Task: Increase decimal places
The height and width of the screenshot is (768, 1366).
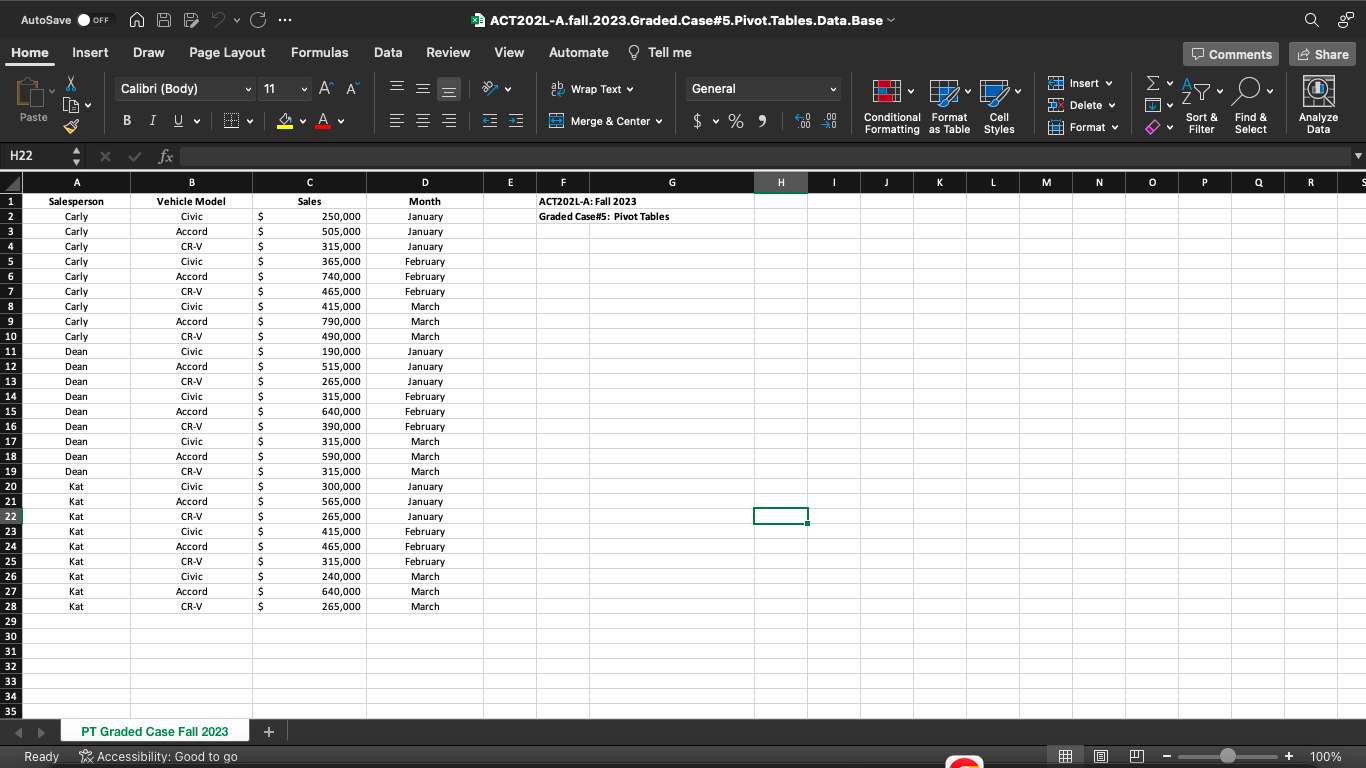Action: pos(802,121)
